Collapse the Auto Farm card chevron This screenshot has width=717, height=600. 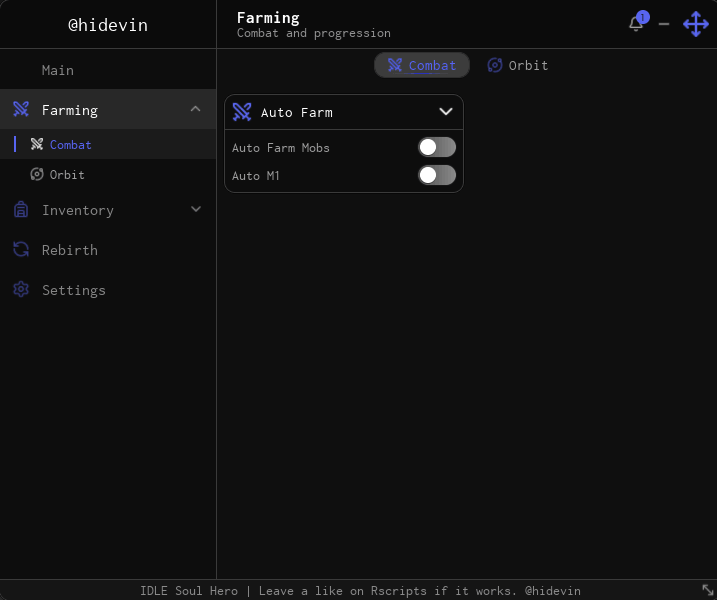(446, 112)
